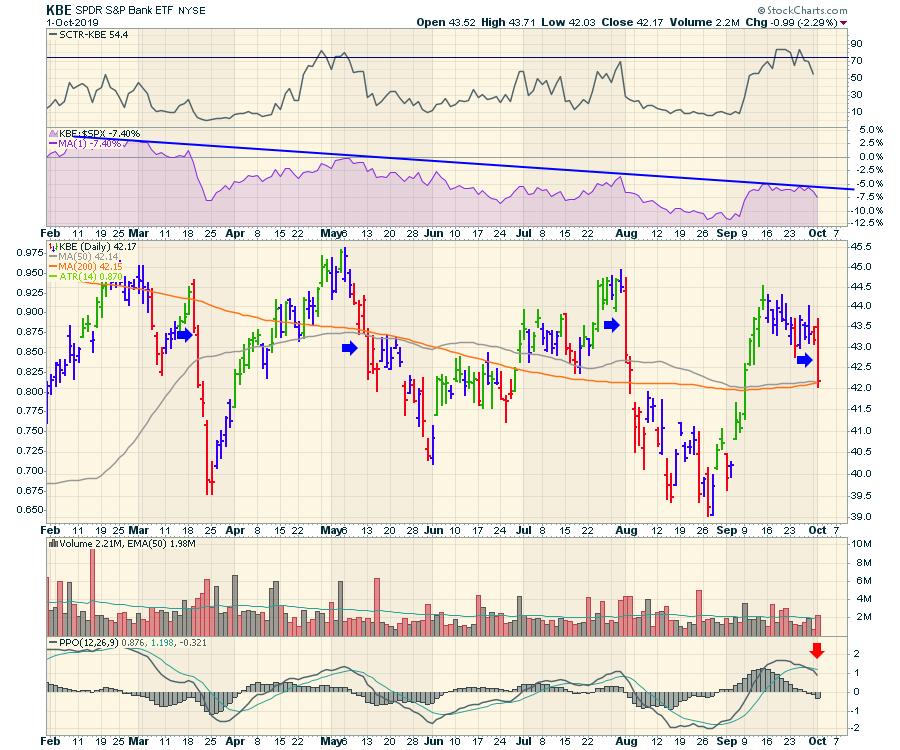This screenshot has width=900, height=750.
Task: Click the Volume 2.21M, EMA(50) 1.98M legend
Action: click(x=127, y=543)
